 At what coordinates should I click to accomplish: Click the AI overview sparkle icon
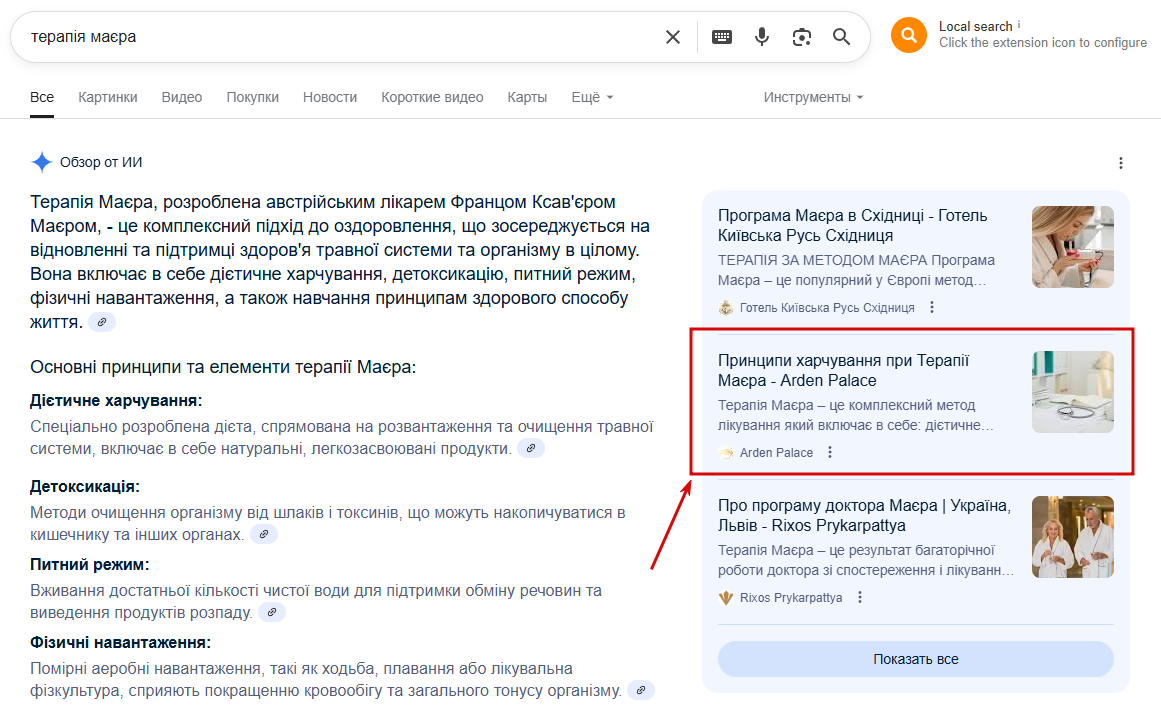click(41, 162)
